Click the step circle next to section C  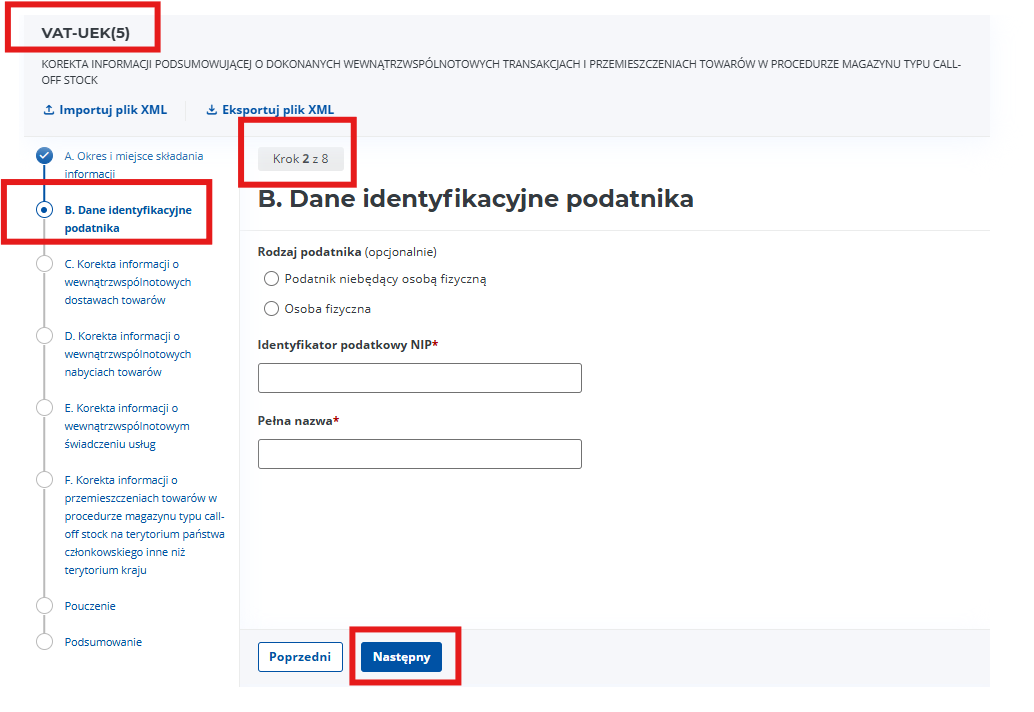coord(44,264)
